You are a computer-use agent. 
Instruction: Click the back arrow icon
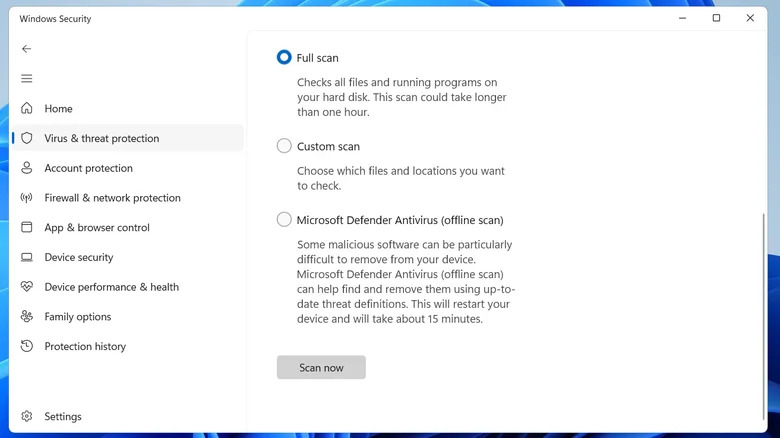tap(26, 49)
